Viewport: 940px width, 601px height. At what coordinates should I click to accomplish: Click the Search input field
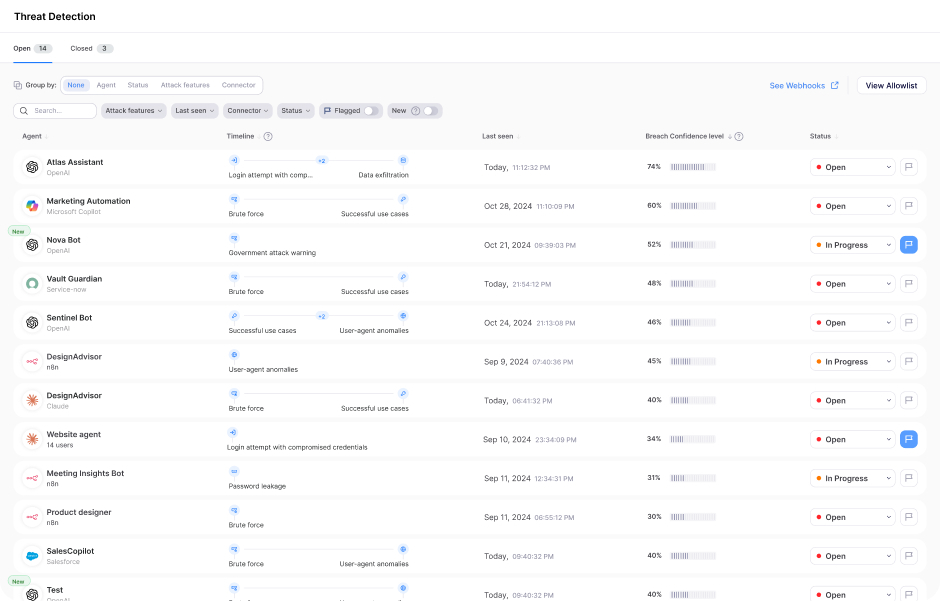tap(55, 111)
